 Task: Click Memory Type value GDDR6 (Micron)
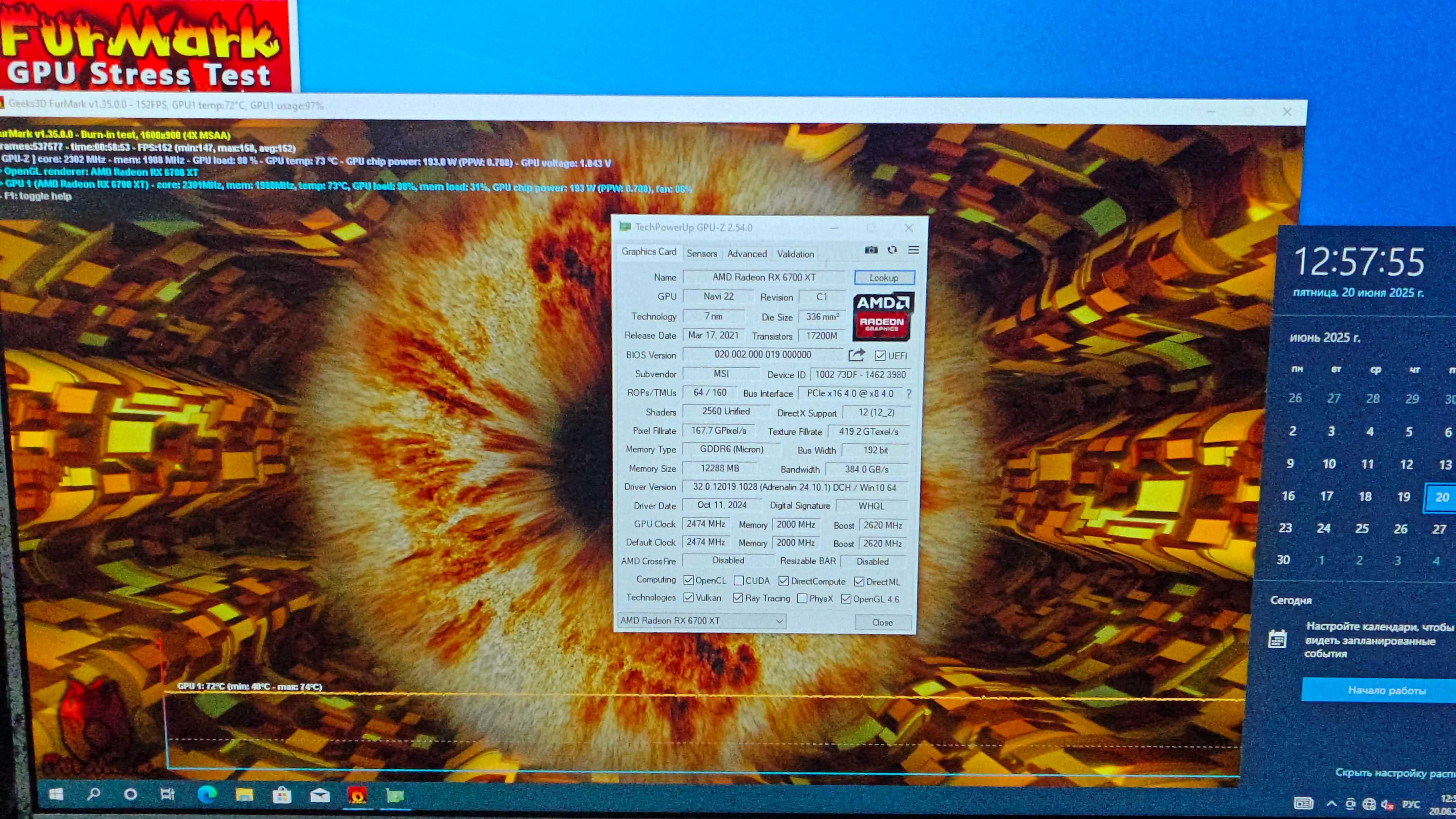(x=732, y=449)
